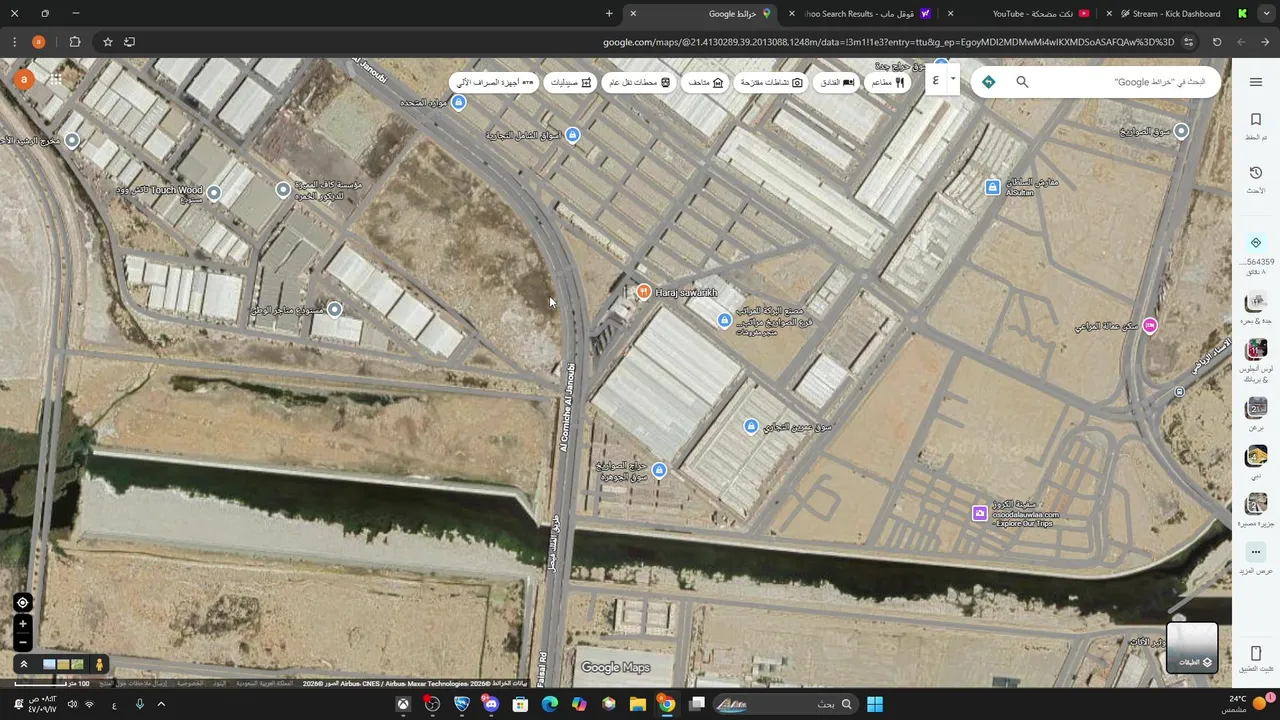Open the Google account avatar on map
Viewport: 1280px width, 720px height.
coord(23,79)
